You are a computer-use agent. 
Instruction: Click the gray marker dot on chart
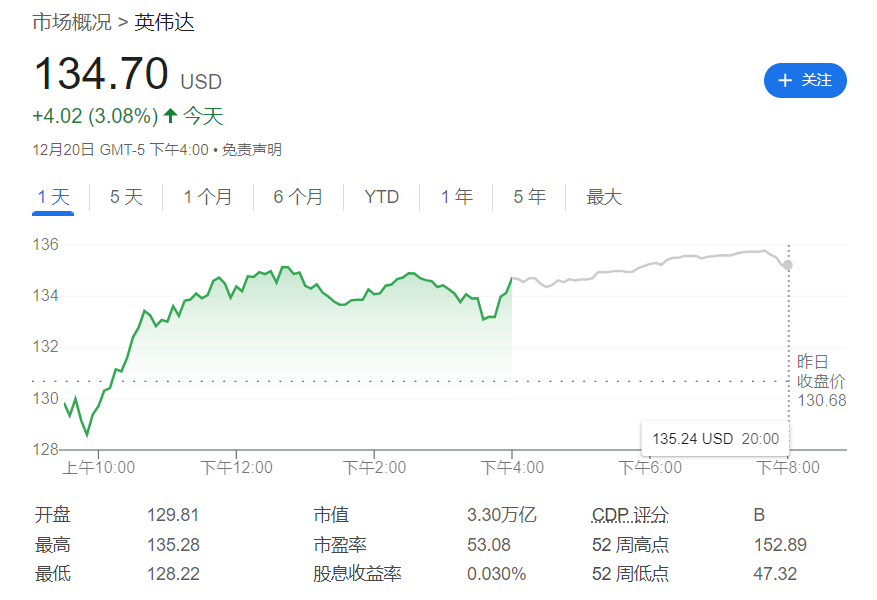coord(788,265)
